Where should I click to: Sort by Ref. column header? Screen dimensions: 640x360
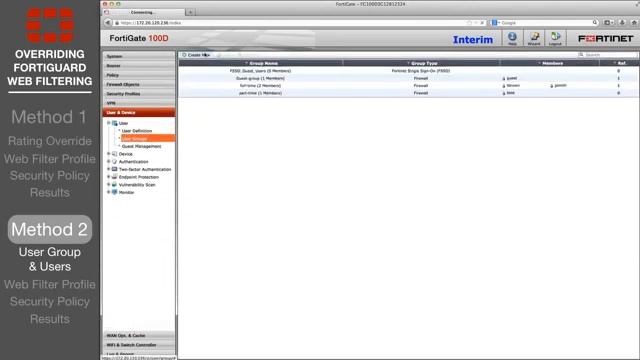pos(619,63)
